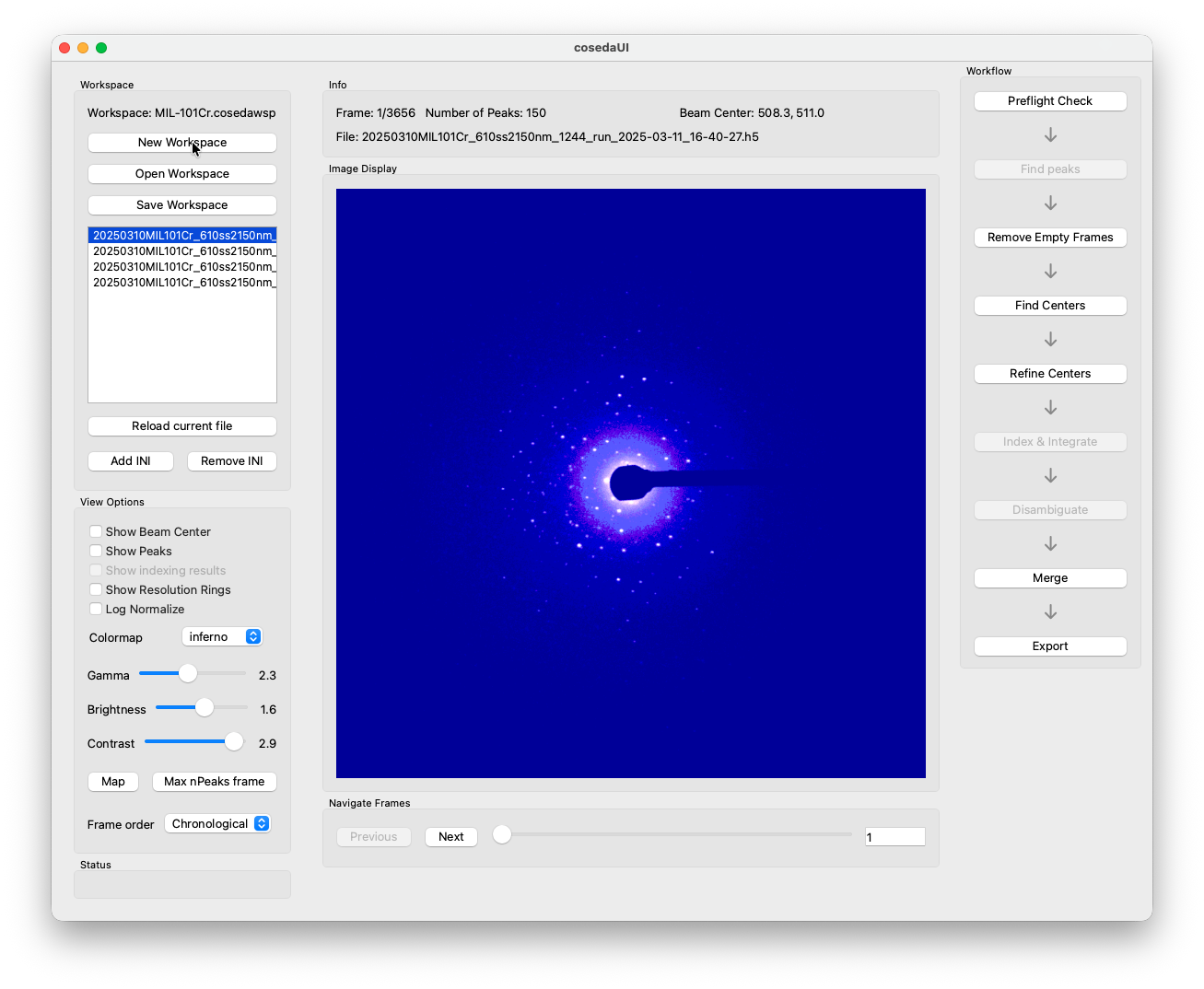Click the frame number input field
The width and height of the screenshot is (1204, 989).
(895, 837)
